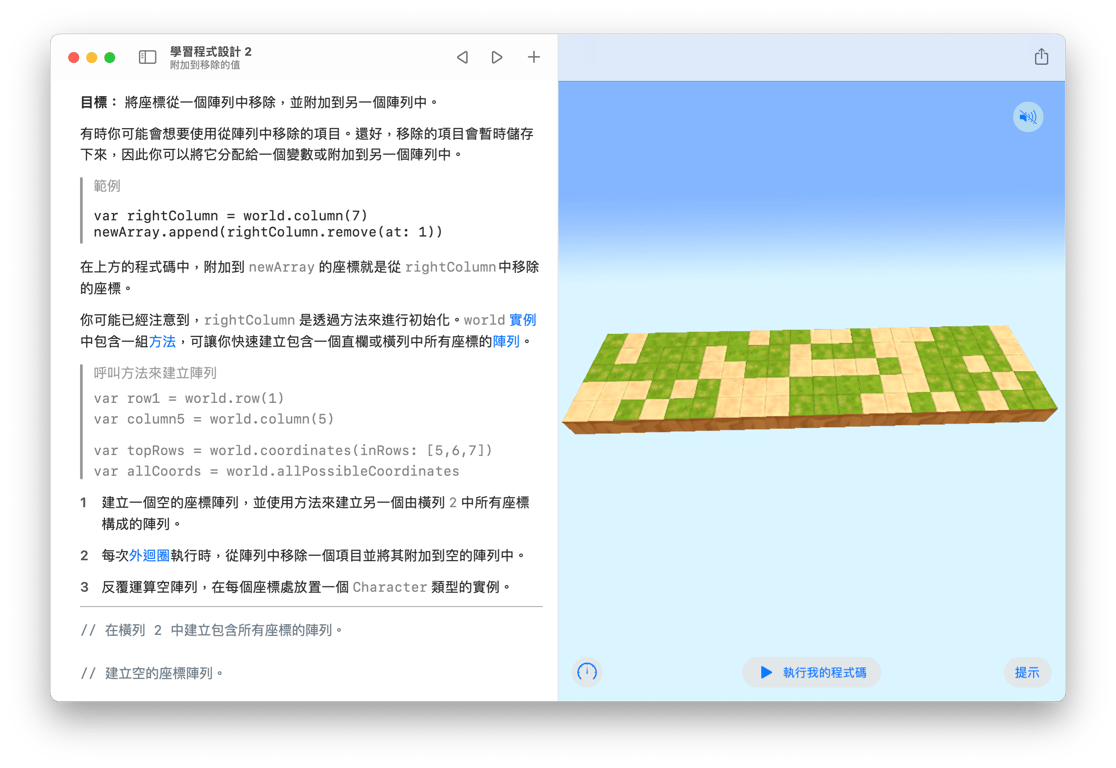Go to the previous page arrow

[463, 57]
